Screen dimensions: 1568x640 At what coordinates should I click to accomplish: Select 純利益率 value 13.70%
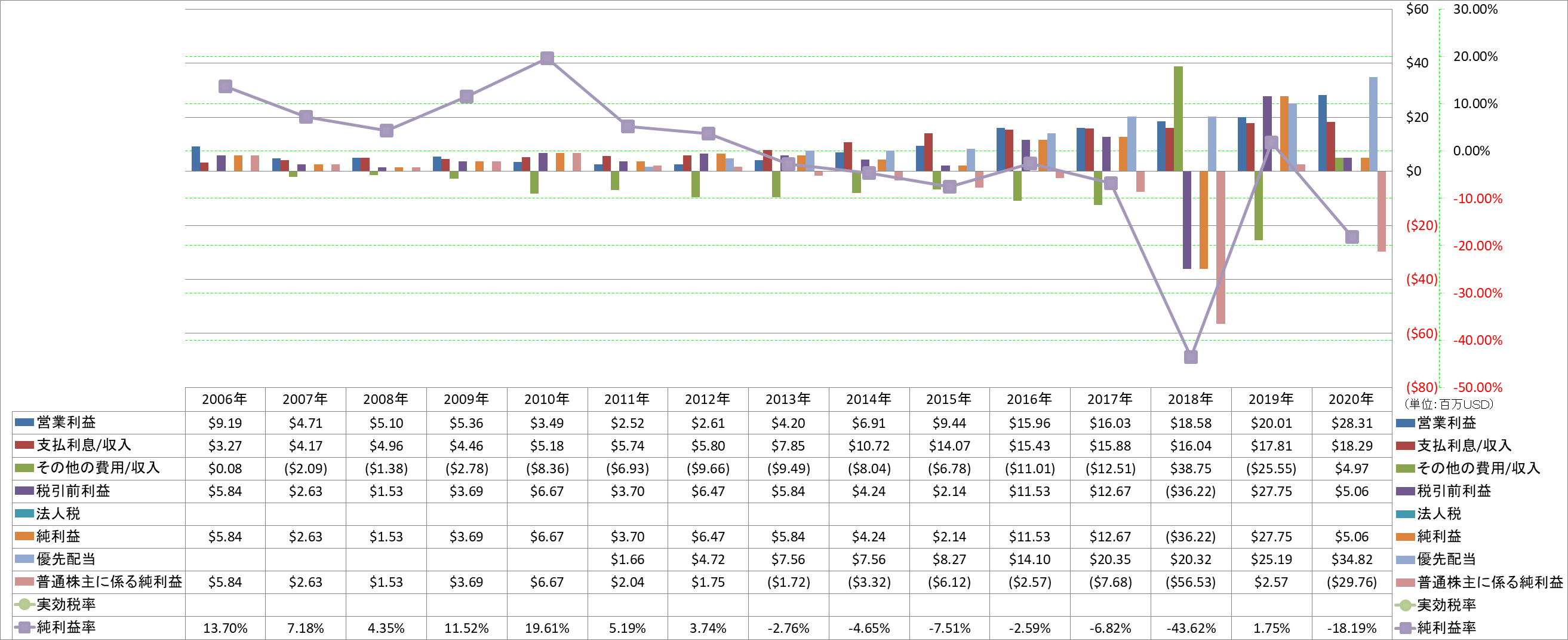[225, 628]
